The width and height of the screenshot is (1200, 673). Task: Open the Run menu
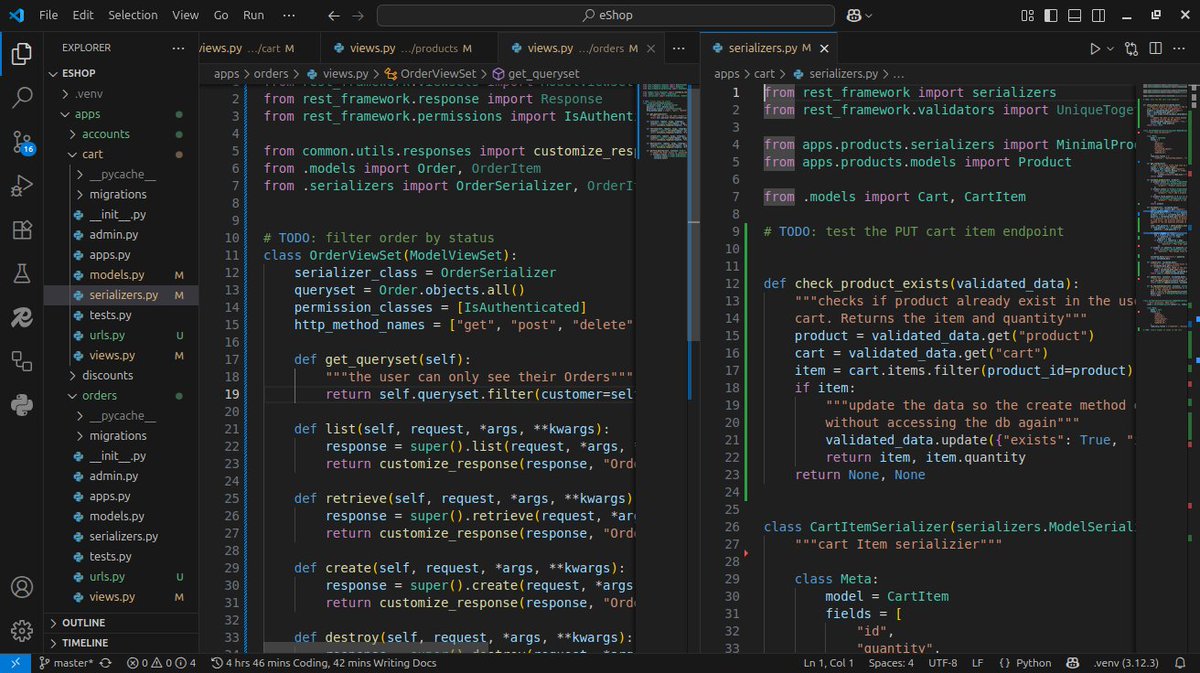click(x=254, y=16)
